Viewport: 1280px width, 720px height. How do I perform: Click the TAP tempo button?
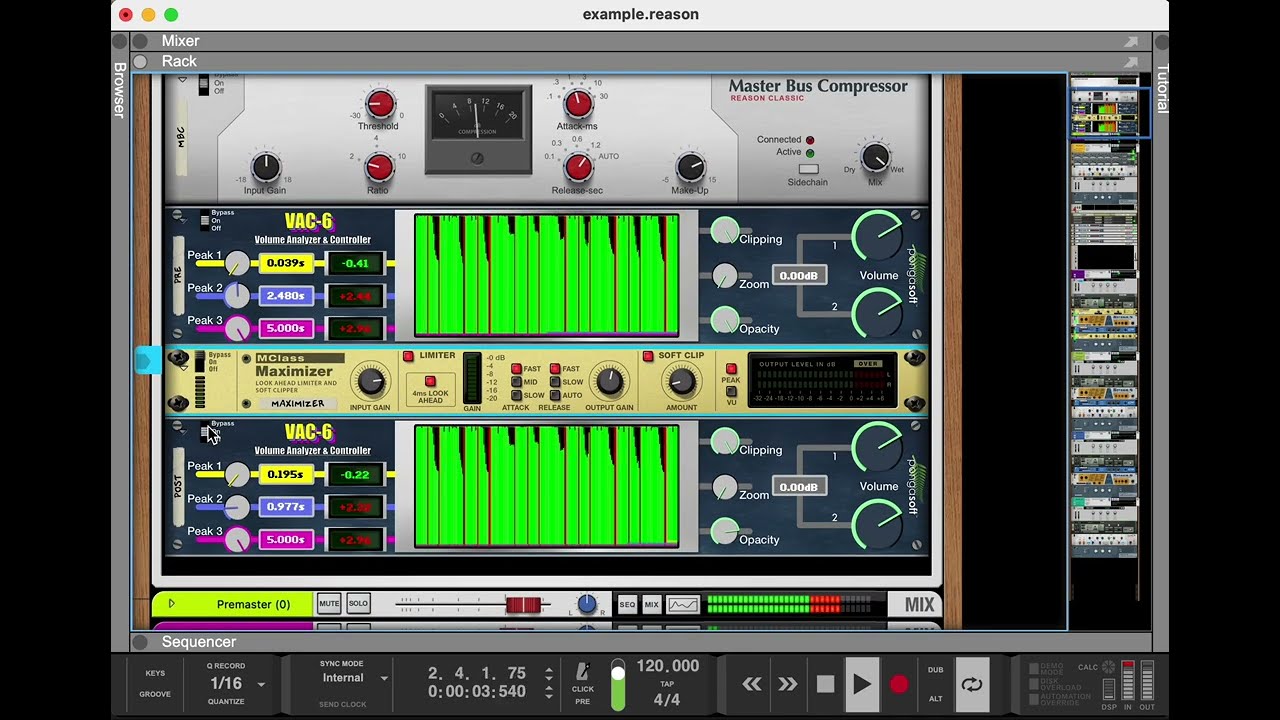coord(667,685)
